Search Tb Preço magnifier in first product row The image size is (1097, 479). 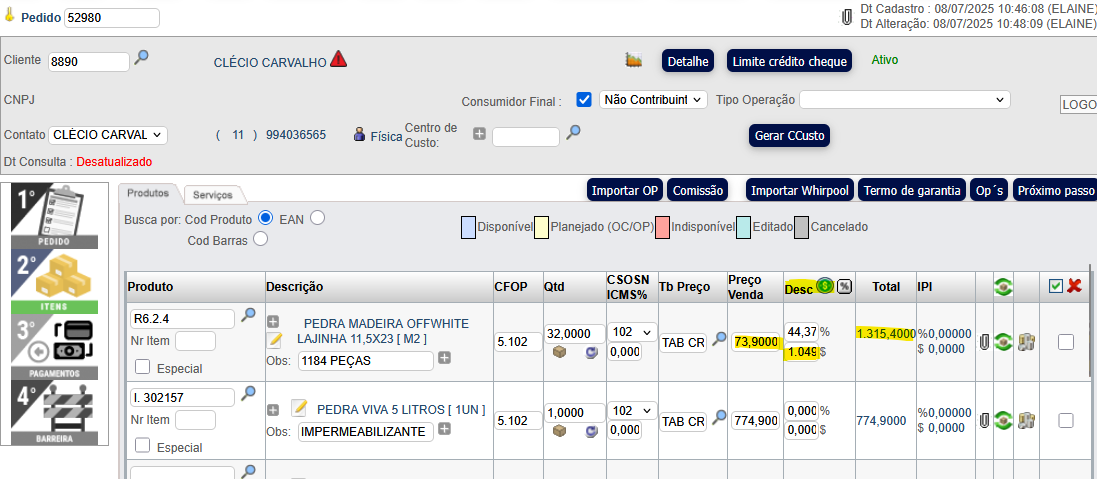tap(719, 340)
